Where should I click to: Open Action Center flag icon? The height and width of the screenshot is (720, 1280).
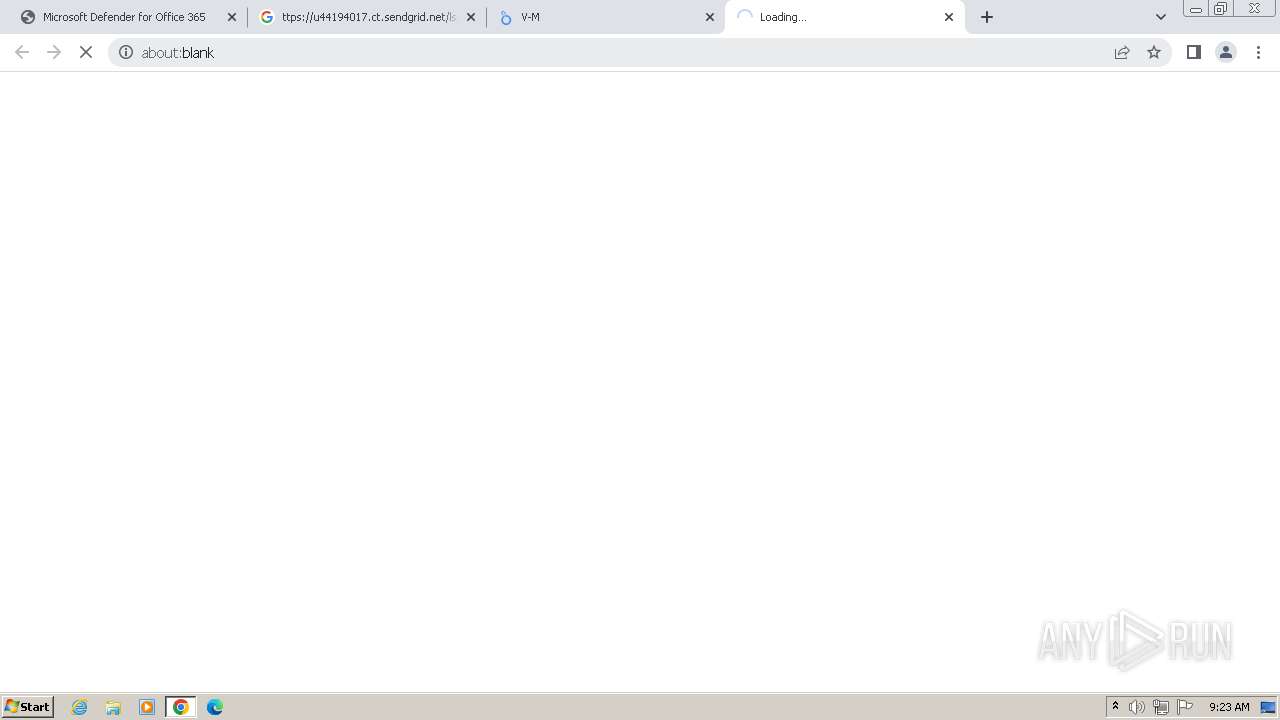tap(1185, 707)
